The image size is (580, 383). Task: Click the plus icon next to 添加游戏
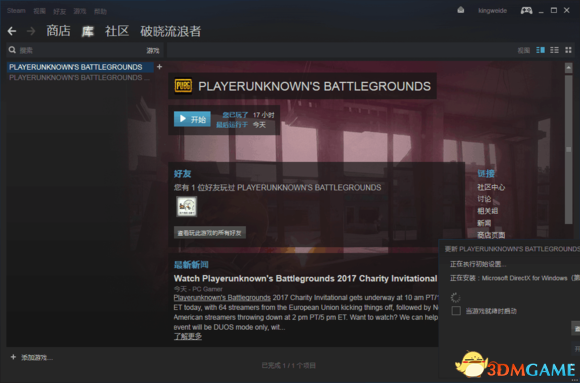[13, 357]
